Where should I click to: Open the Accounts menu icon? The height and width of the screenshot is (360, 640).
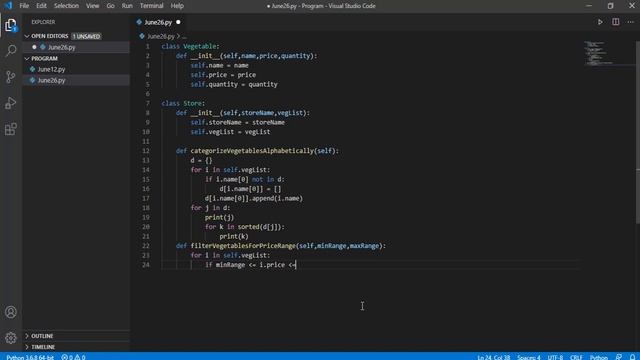(11, 312)
